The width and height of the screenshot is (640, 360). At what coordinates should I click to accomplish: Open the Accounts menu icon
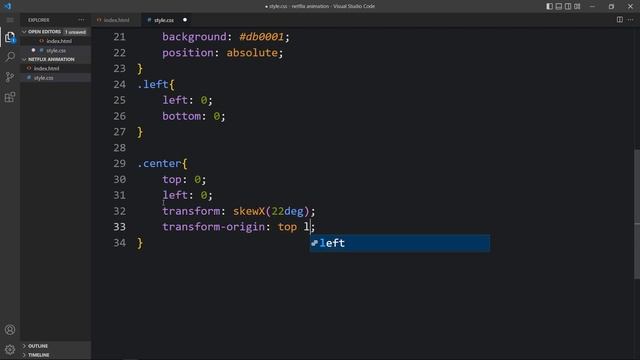click(x=10, y=329)
